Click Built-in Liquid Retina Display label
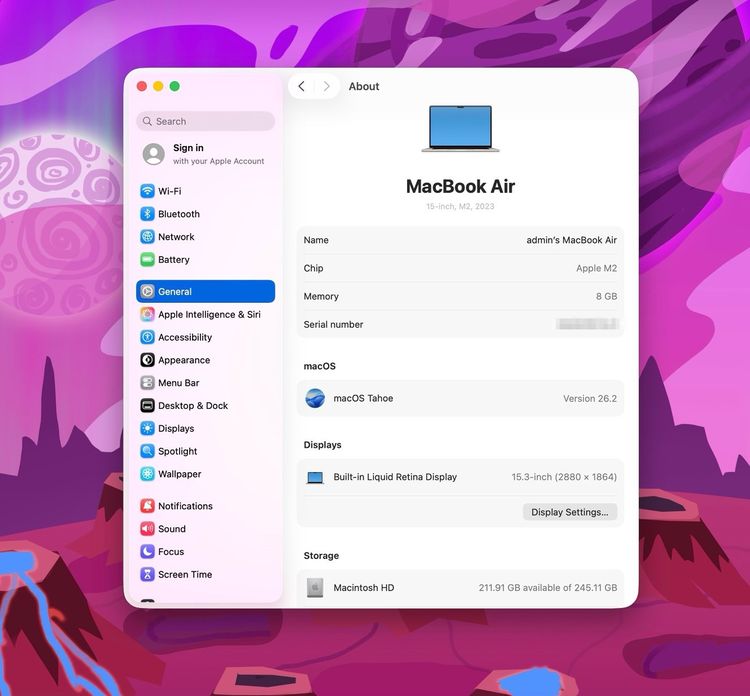Viewport: 750px width, 696px height. pos(395,477)
